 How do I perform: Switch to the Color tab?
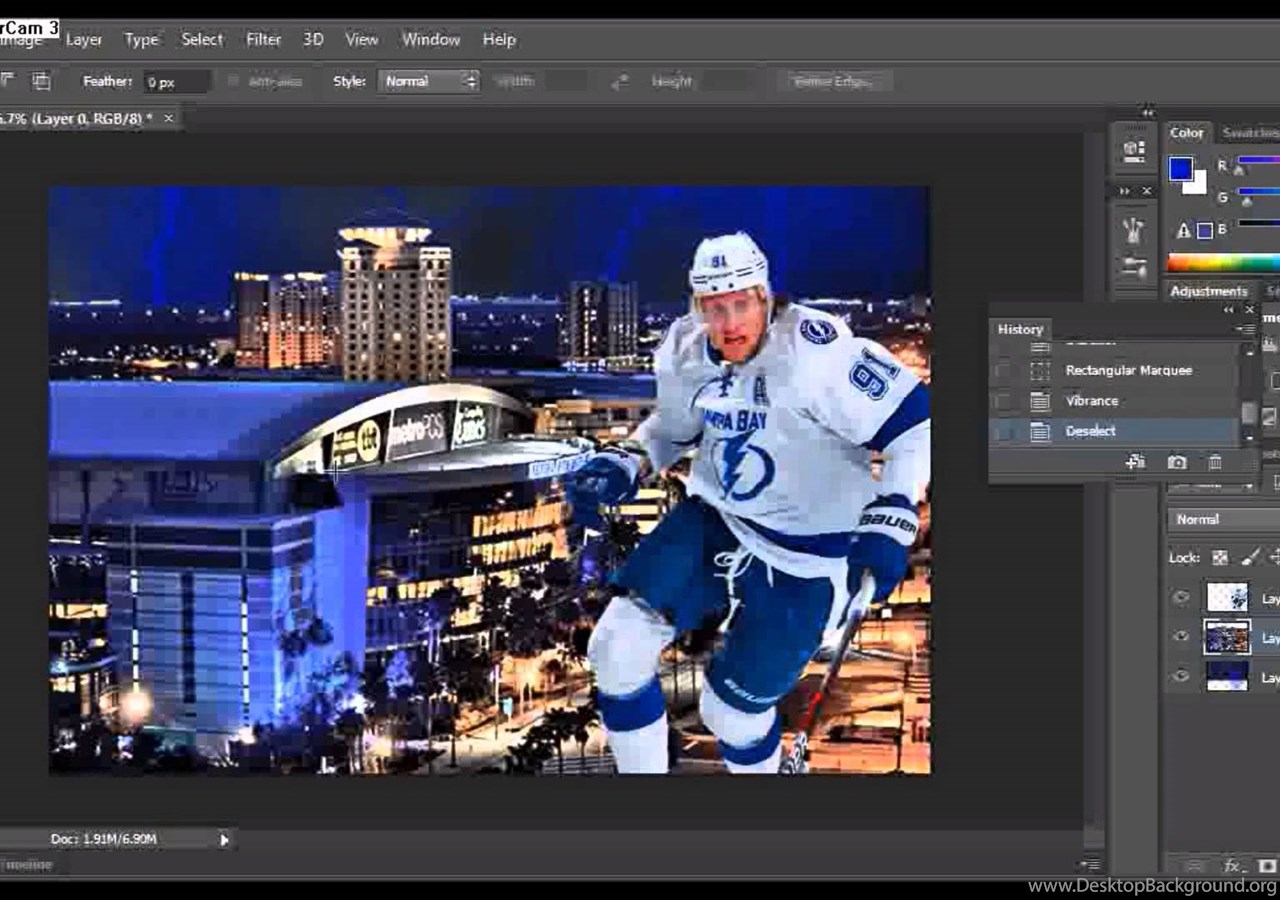(x=1187, y=133)
